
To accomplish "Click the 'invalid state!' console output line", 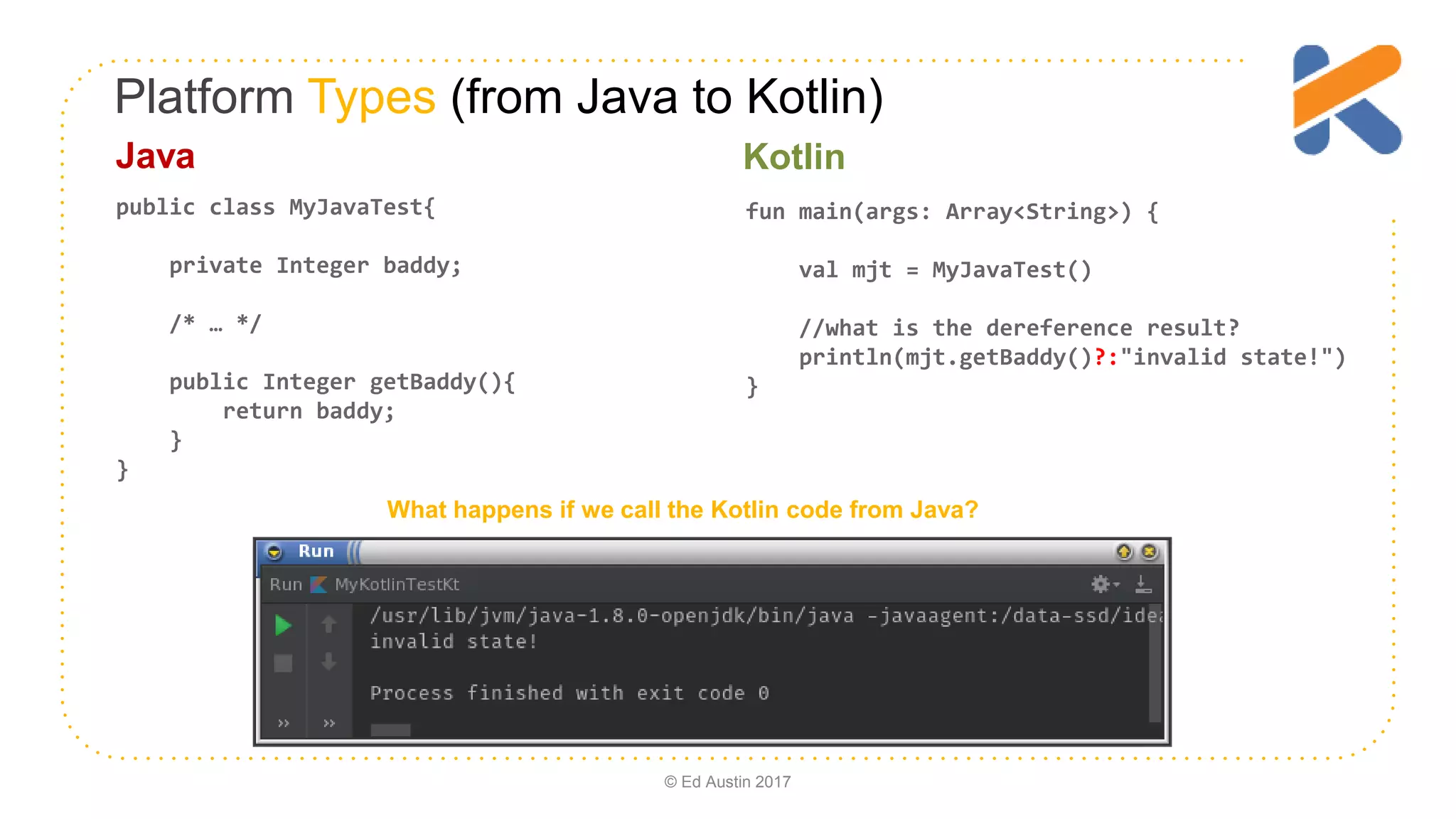I will tap(454, 641).
